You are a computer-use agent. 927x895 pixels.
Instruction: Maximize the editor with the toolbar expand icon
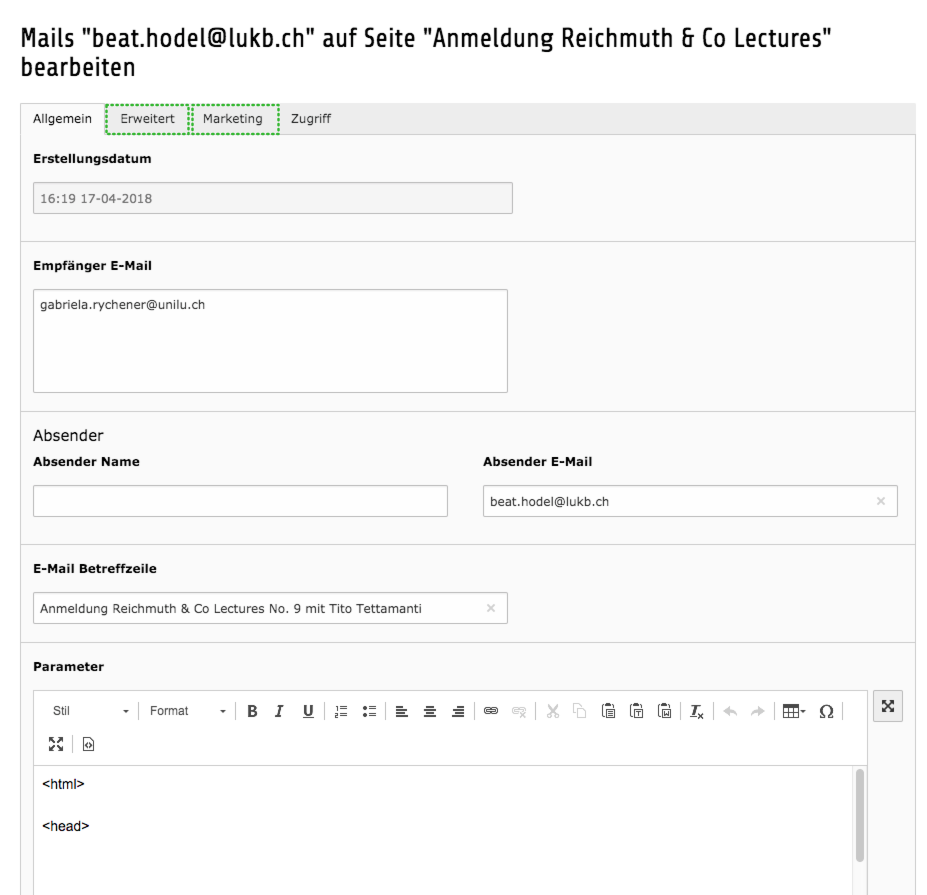pyautogui.click(x=56, y=744)
